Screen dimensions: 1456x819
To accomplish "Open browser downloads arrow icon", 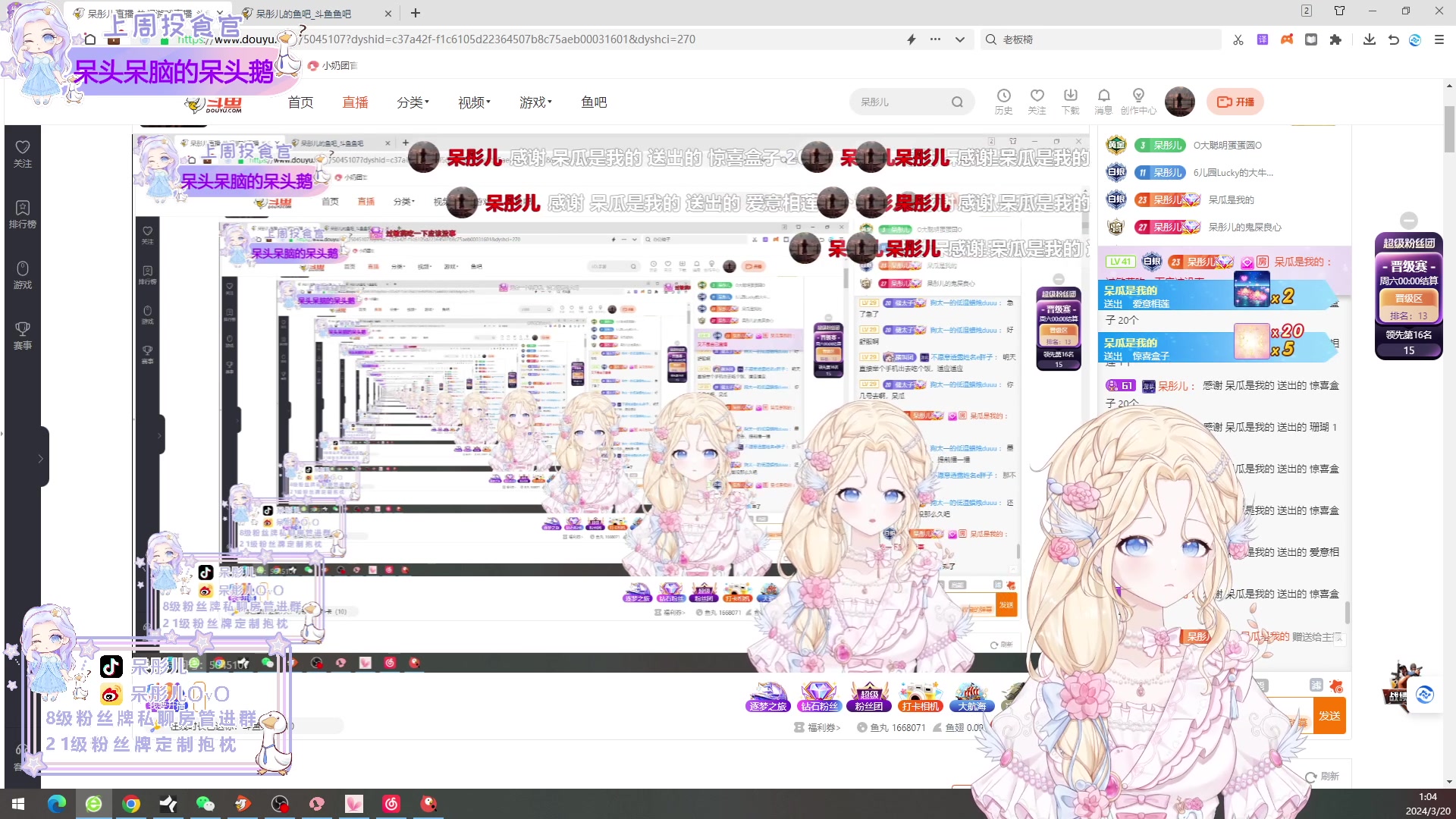I will (x=1370, y=39).
